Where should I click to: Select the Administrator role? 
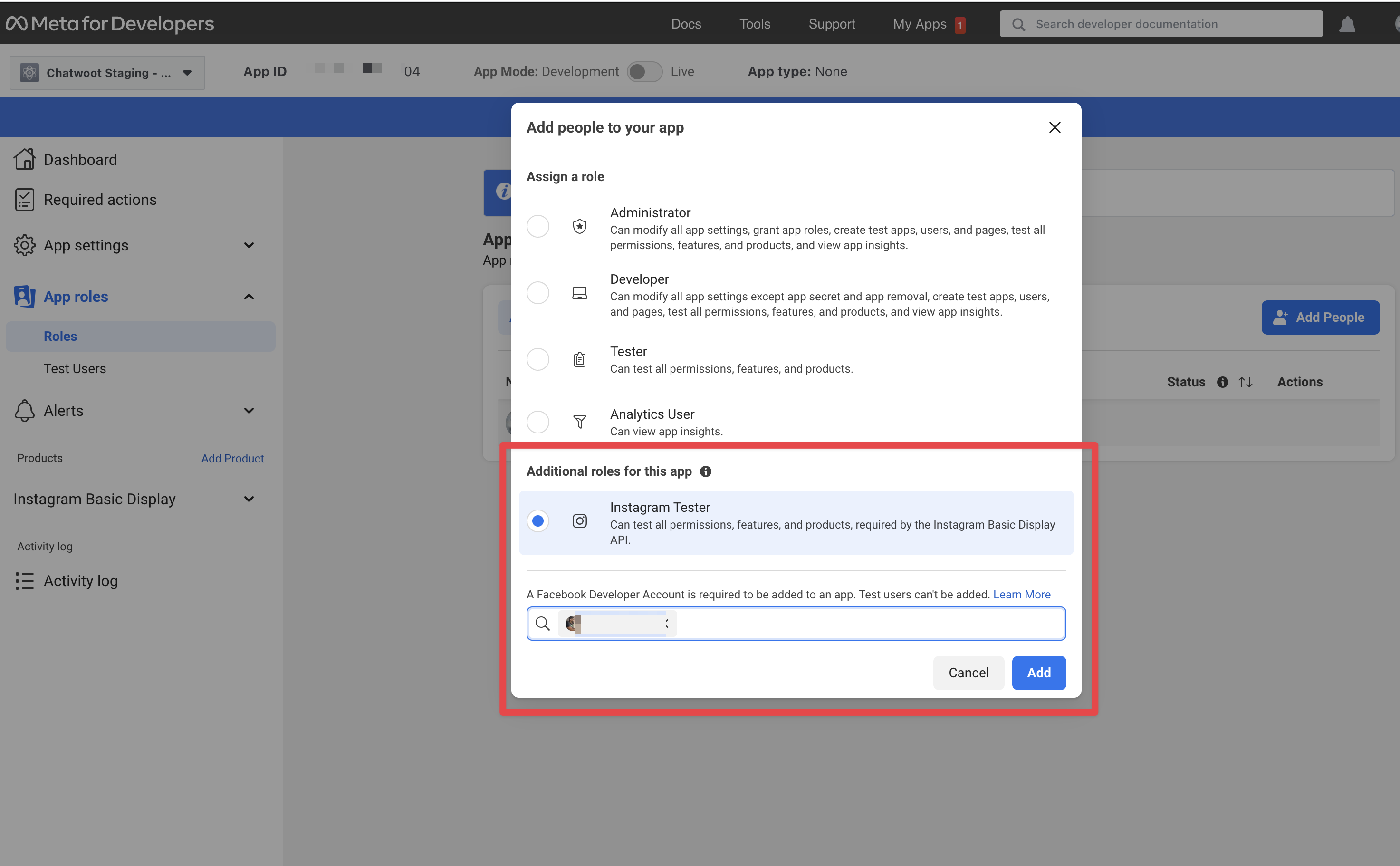click(538, 227)
